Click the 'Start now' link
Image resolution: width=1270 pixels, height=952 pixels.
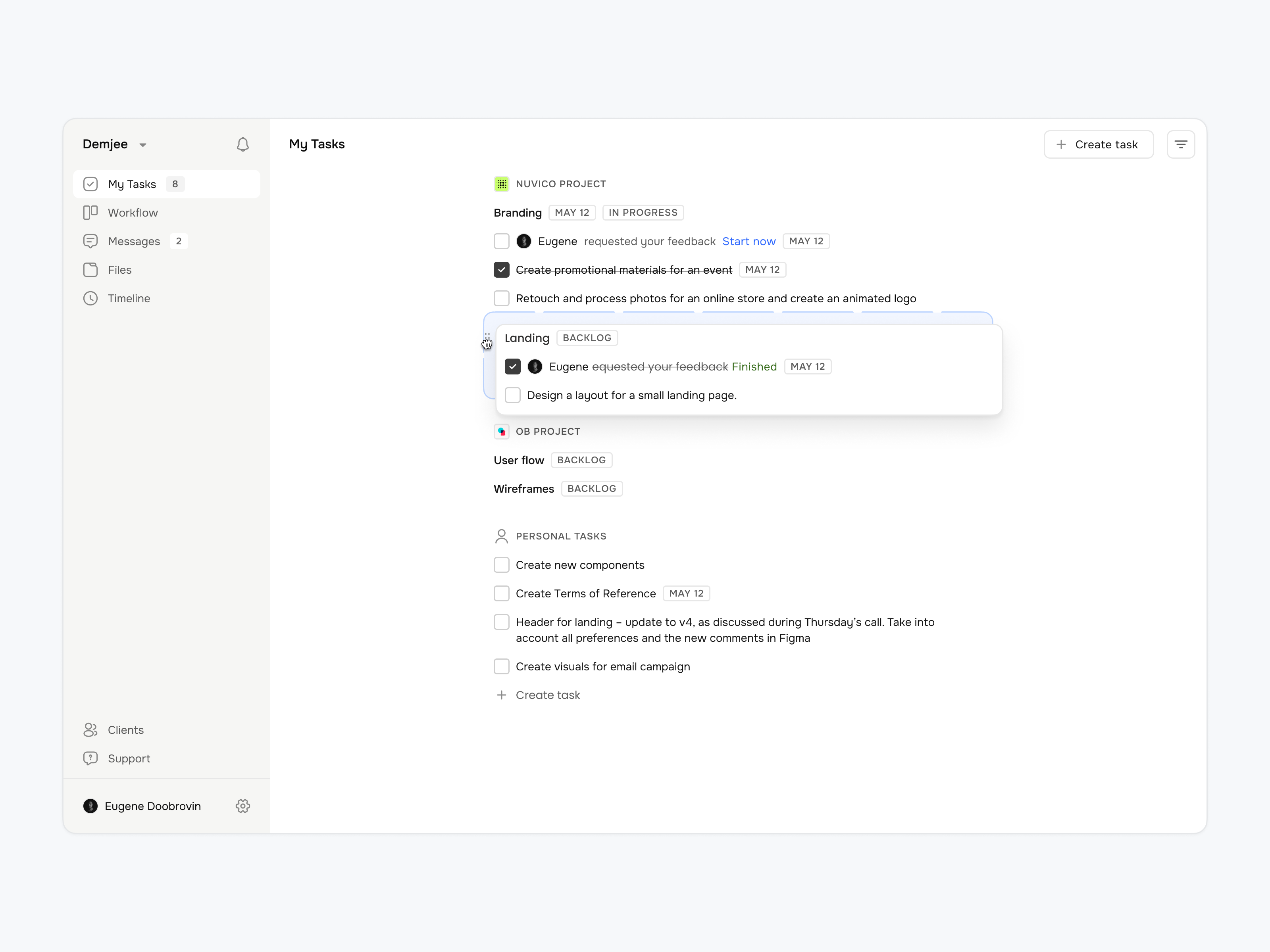coord(749,241)
